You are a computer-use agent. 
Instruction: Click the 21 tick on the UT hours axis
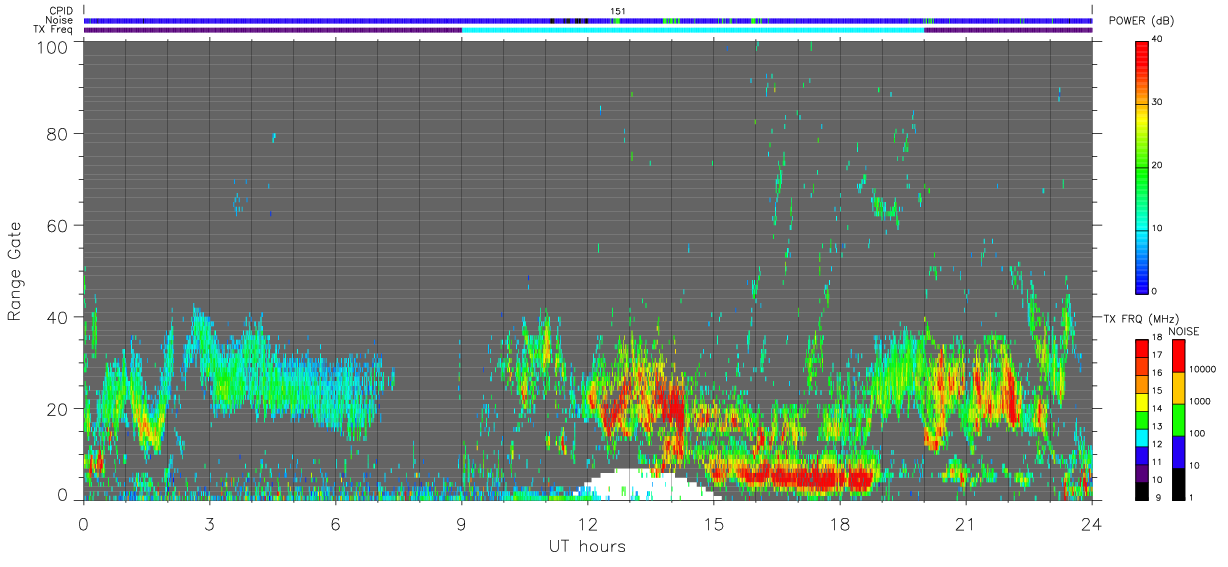click(965, 524)
